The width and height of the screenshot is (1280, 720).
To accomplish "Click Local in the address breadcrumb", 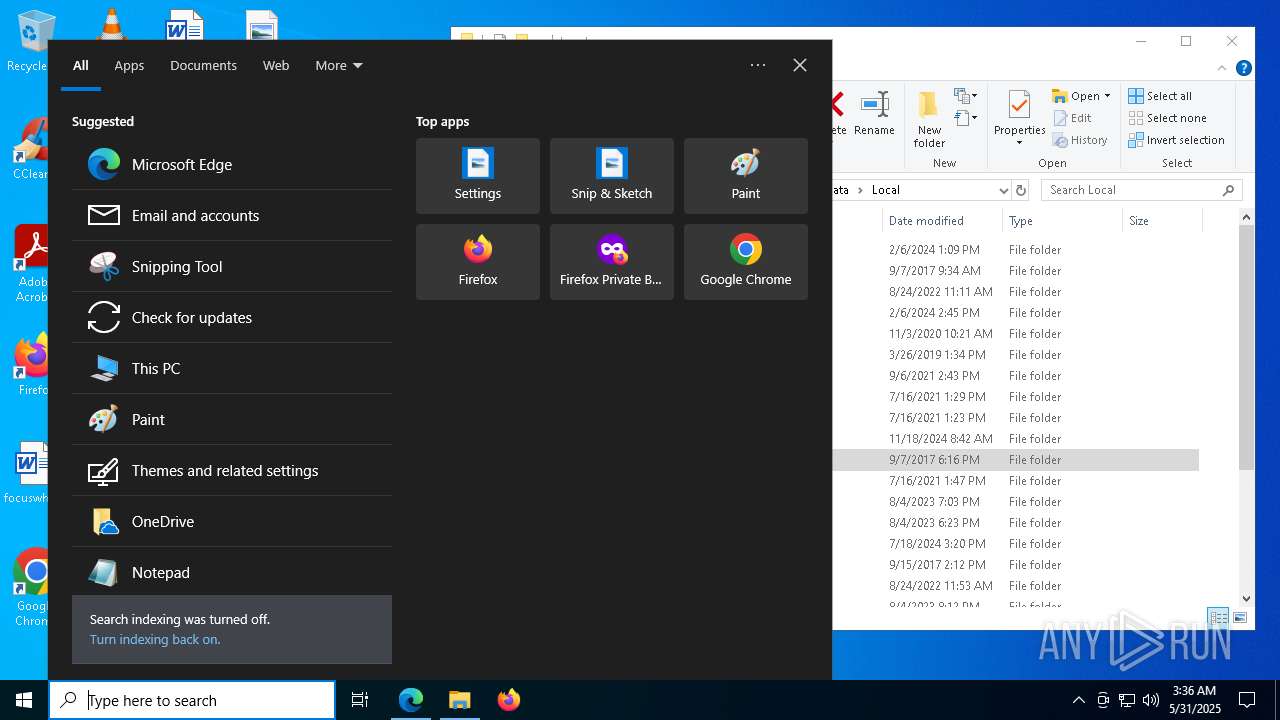I will 886,190.
